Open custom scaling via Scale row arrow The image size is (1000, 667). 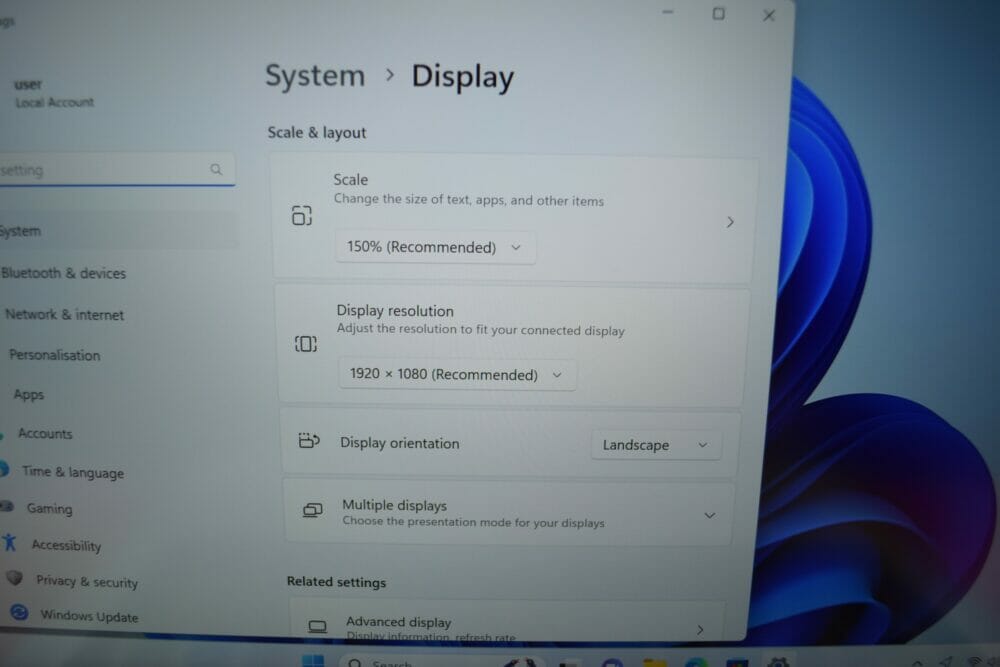pos(730,222)
